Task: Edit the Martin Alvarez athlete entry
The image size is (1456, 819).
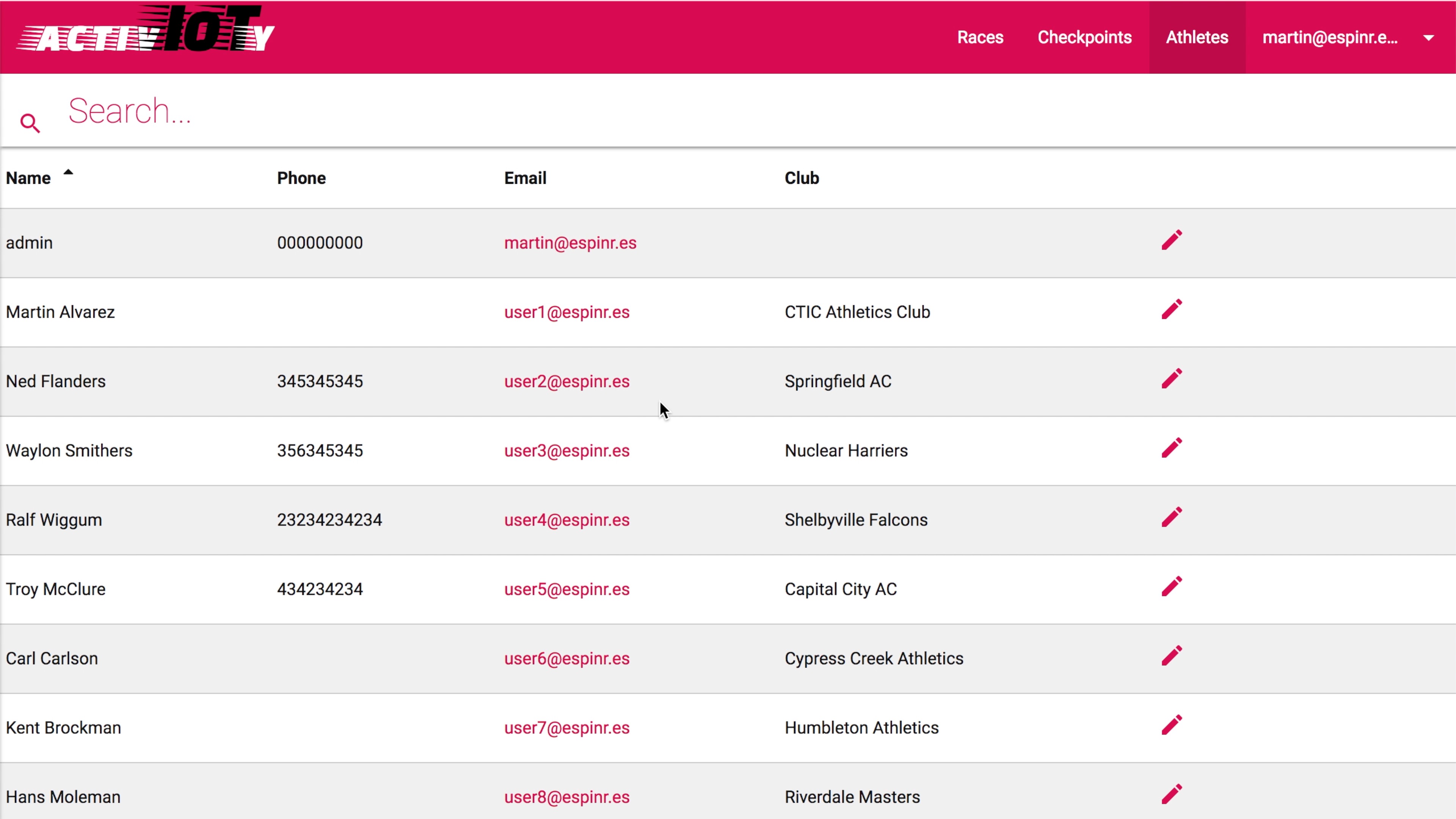Action: coord(1171,310)
